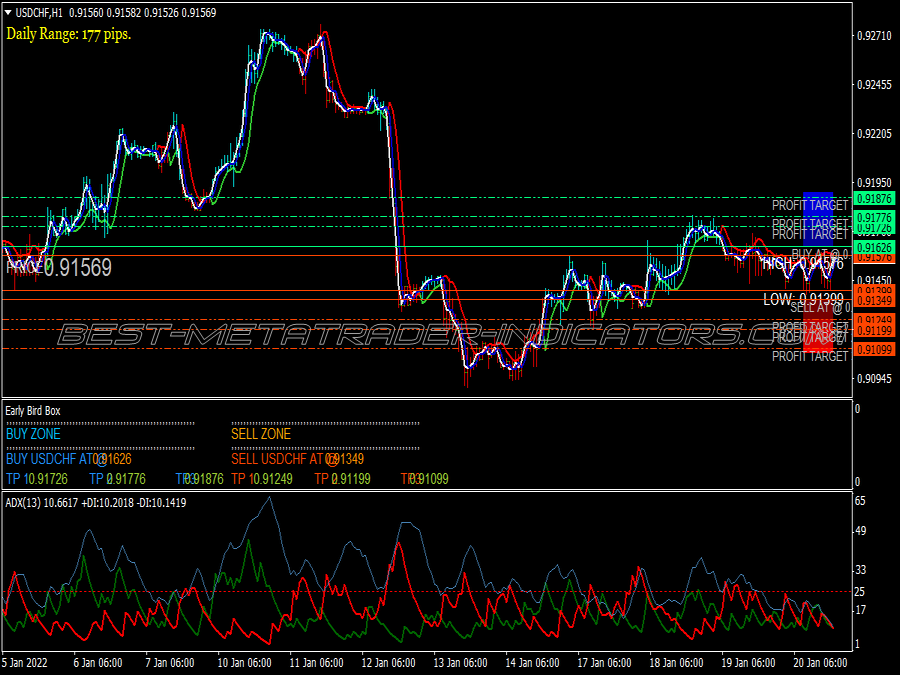The height and width of the screenshot is (675, 900).
Task: Click the 0.92205 price scale value
Action: pyautogui.click(x=875, y=134)
